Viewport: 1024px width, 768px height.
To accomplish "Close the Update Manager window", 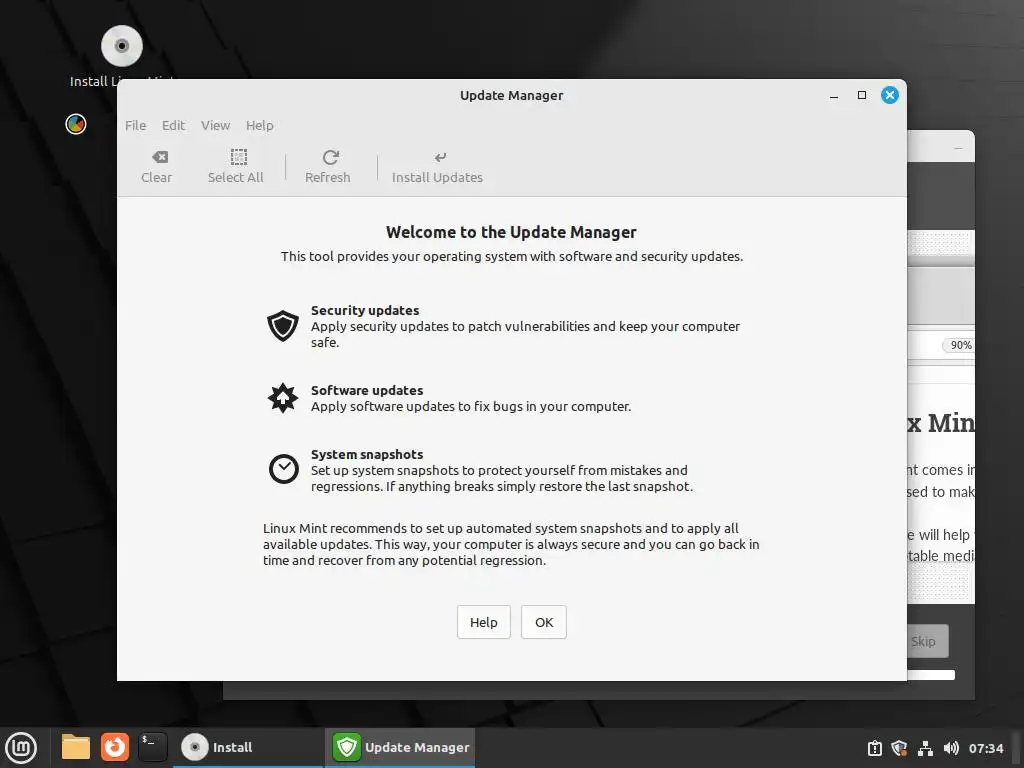I will point(889,95).
